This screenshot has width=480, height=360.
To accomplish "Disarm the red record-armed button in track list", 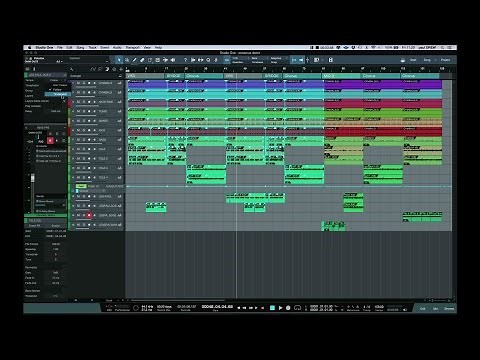I will 89,215.
